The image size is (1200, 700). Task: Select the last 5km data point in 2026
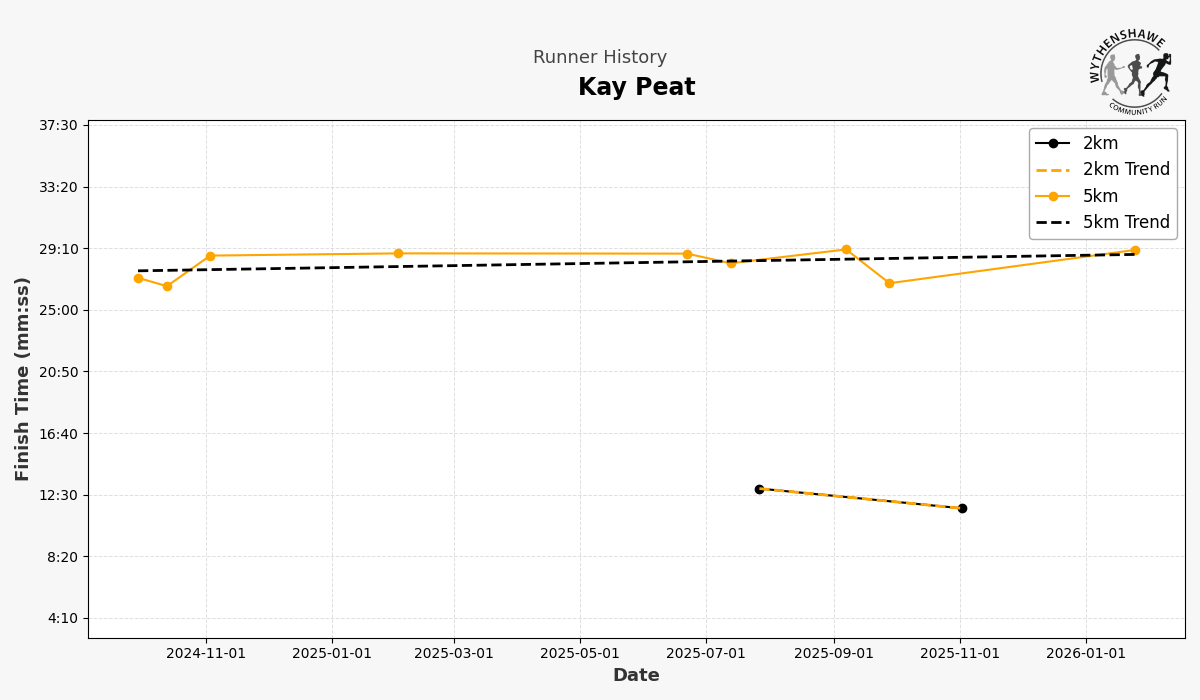[x=1135, y=250]
